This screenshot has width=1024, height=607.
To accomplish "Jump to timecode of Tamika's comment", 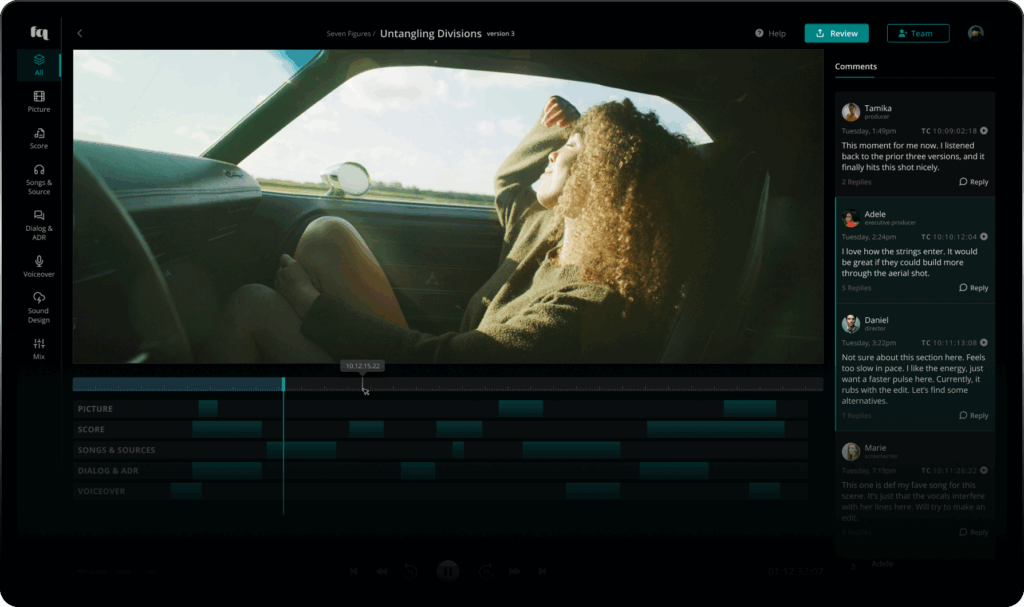I will 984,131.
